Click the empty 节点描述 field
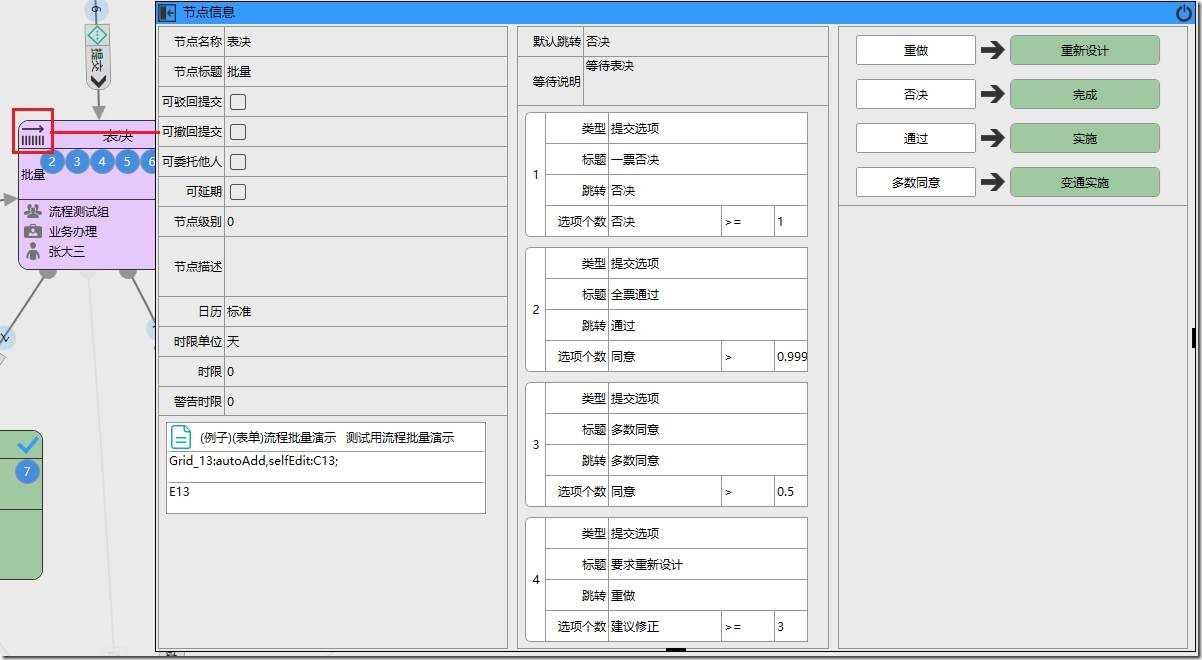This screenshot has height=660, width=1202. (x=366, y=267)
